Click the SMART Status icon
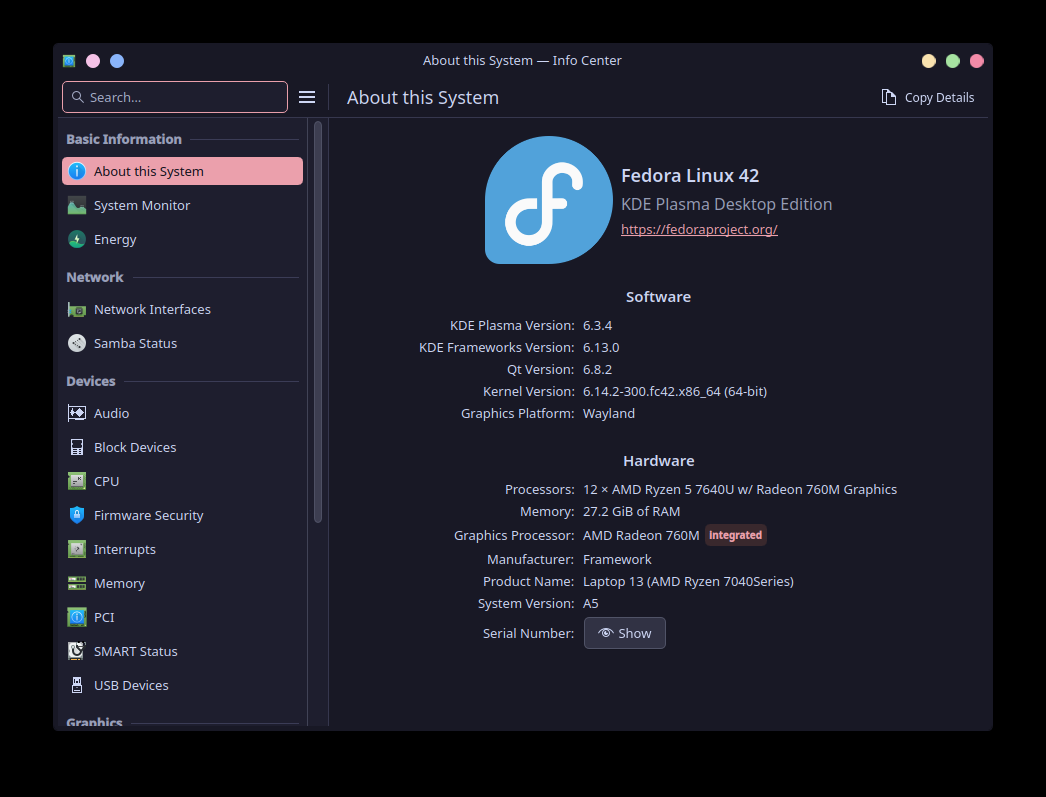 coord(77,651)
